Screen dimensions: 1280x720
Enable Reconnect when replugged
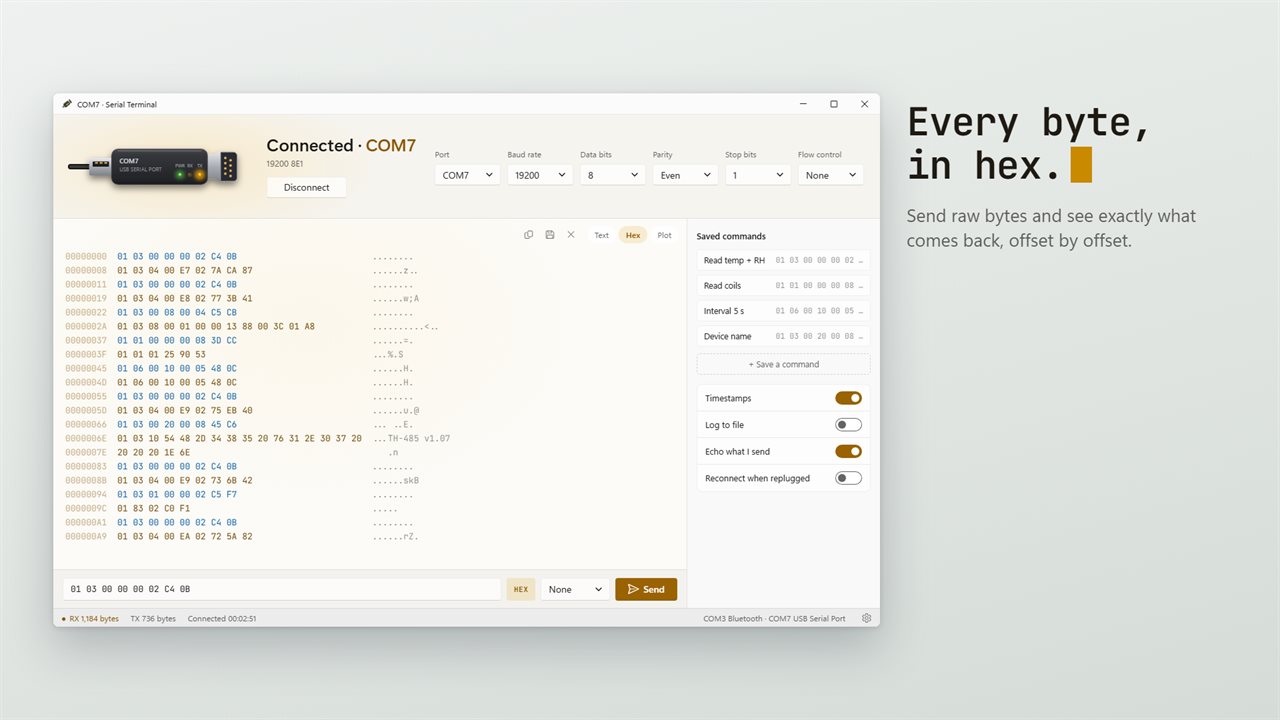point(848,478)
